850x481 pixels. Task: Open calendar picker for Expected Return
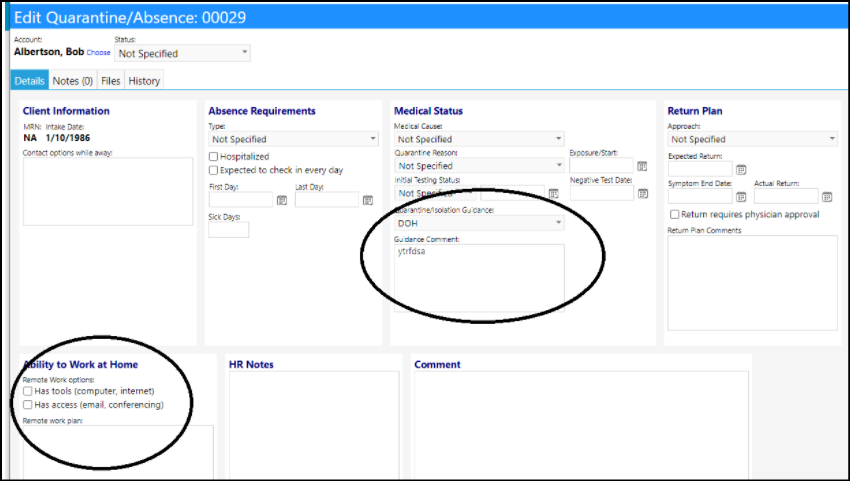pos(741,170)
